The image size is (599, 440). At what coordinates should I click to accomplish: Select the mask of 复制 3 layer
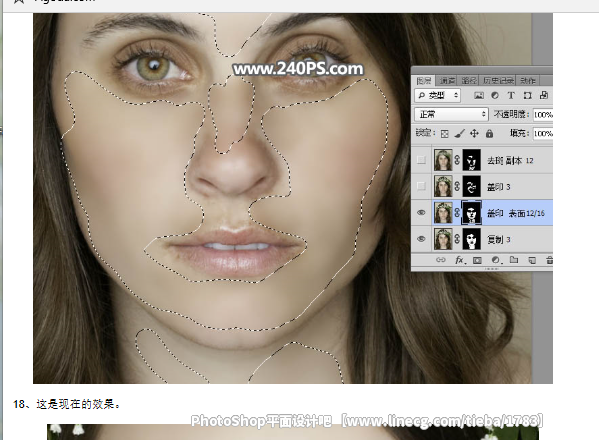471,239
